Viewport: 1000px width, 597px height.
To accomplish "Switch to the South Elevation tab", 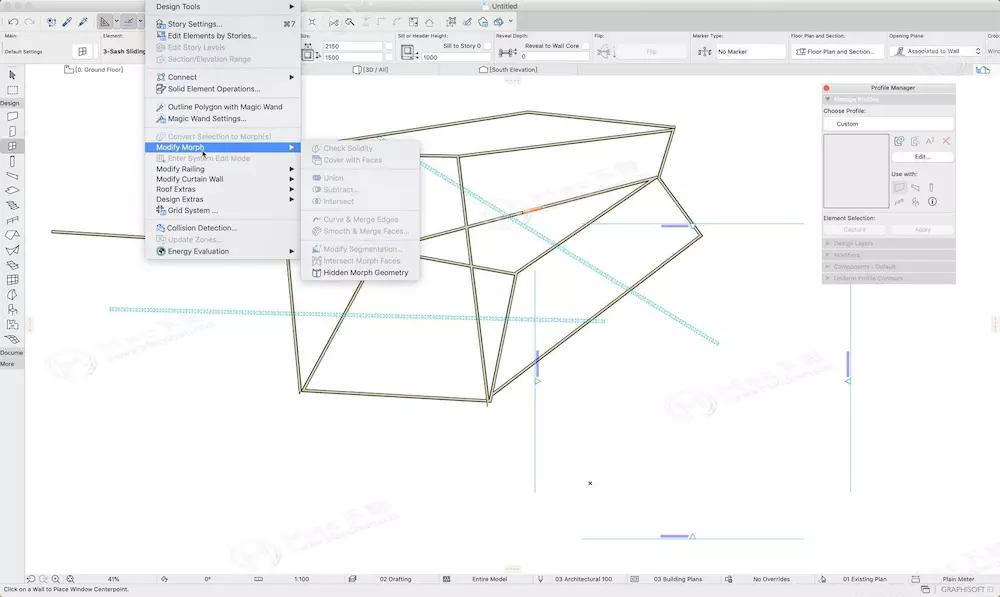I will click(508, 70).
